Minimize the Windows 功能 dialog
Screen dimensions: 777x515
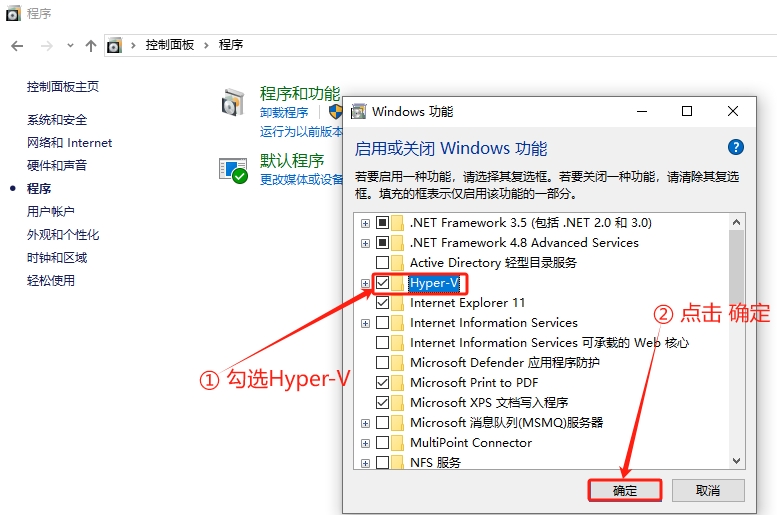pyautogui.click(x=642, y=112)
